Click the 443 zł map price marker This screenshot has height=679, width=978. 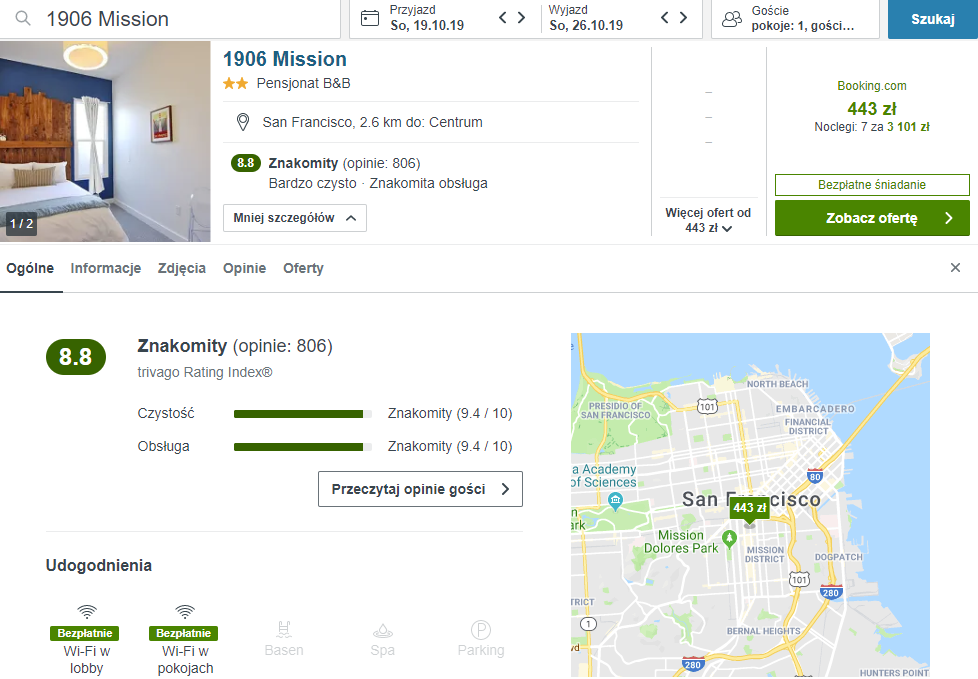749,508
